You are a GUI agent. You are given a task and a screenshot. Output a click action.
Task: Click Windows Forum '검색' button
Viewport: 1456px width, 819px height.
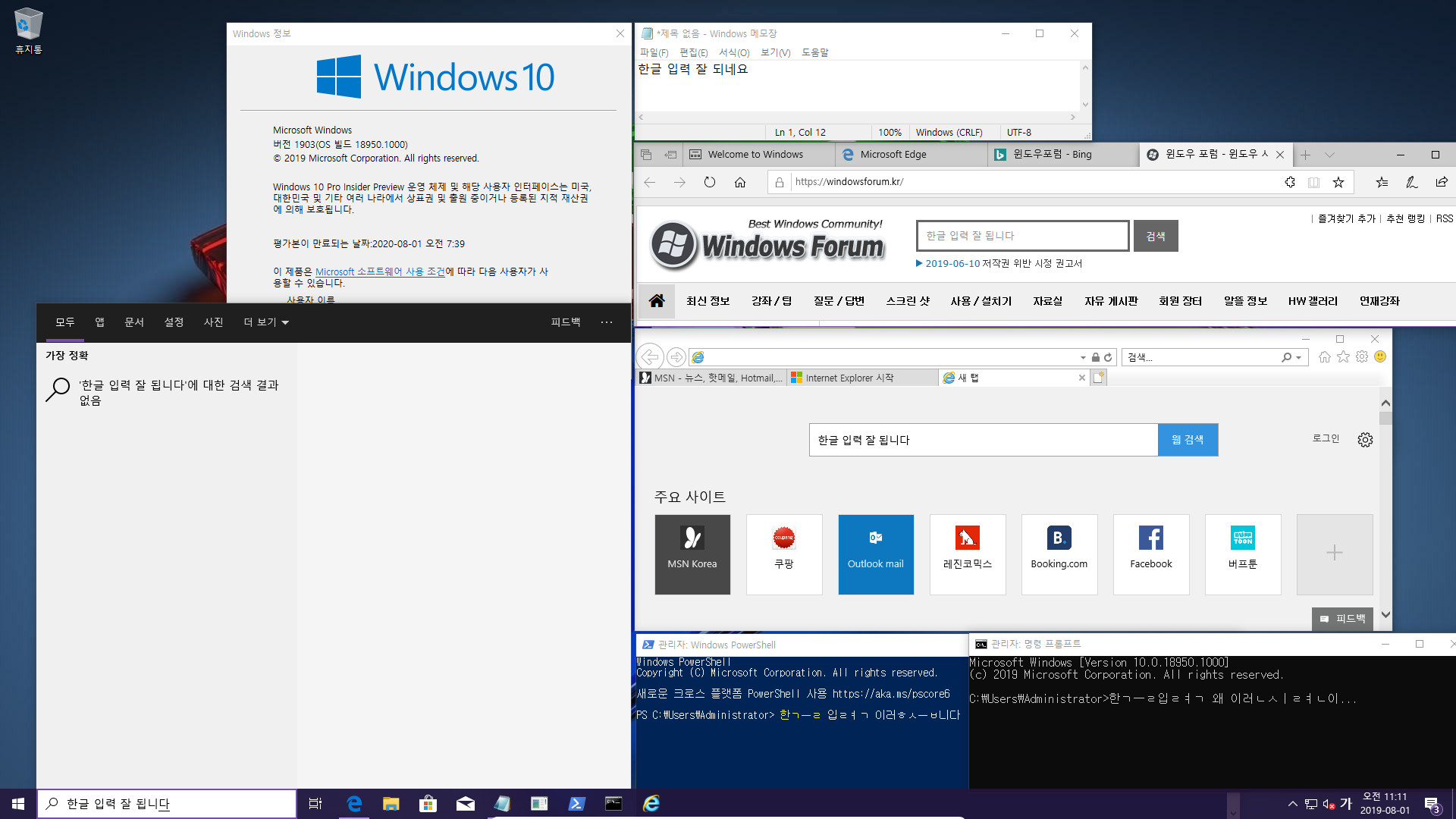[x=1156, y=236]
